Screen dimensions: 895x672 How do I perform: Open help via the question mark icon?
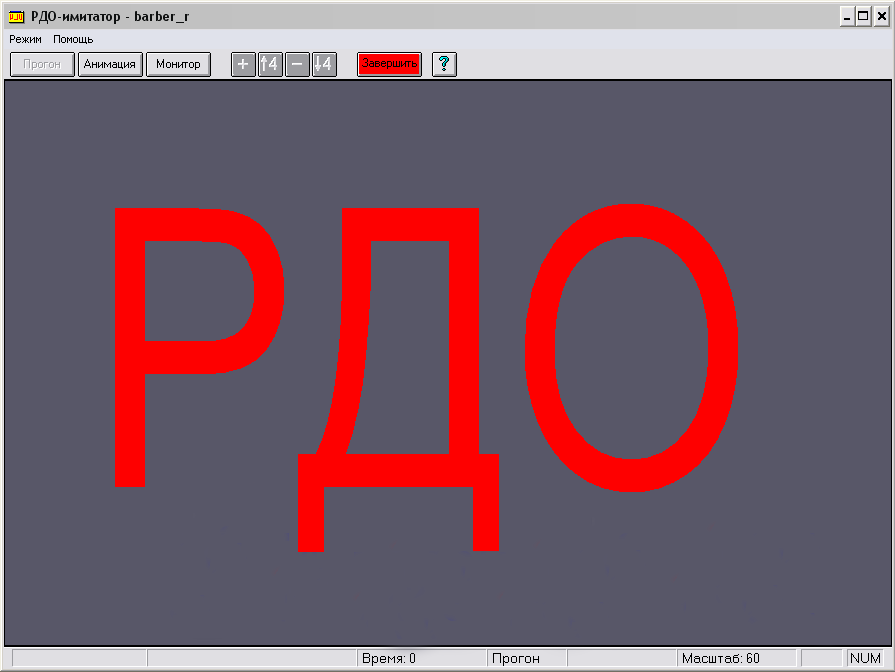tap(444, 64)
